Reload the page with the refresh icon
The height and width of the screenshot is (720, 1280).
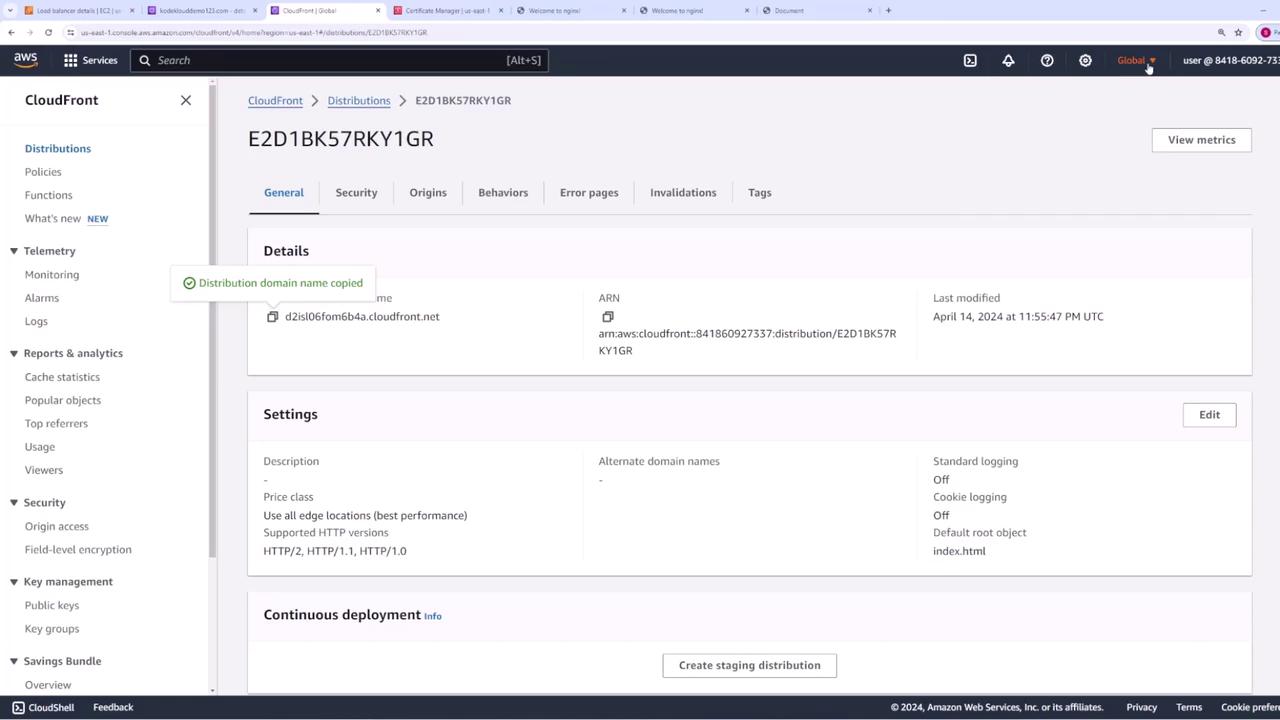[48, 32]
